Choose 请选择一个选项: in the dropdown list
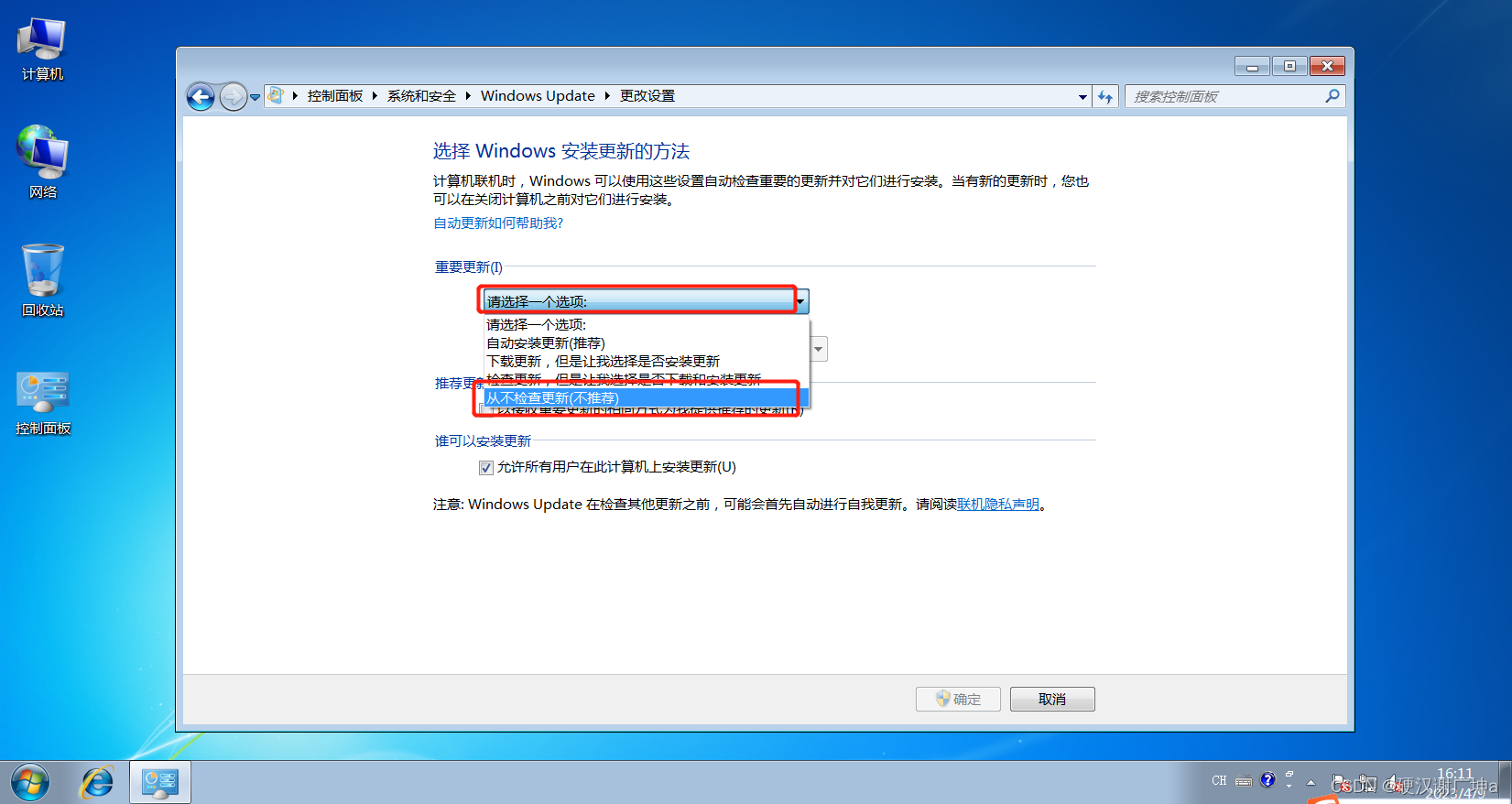1512x804 pixels. [x=647, y=325]
